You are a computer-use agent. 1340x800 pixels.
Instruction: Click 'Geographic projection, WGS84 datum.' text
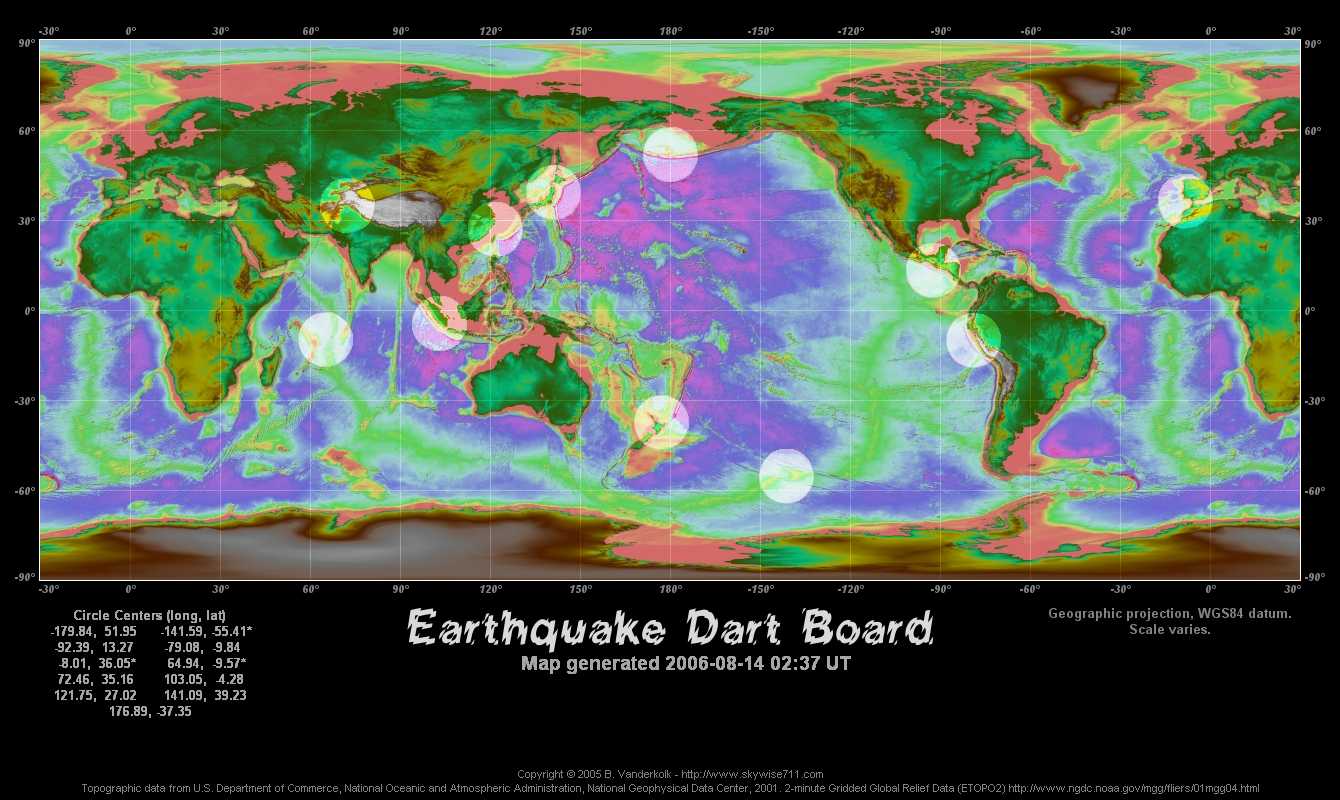1170,614
